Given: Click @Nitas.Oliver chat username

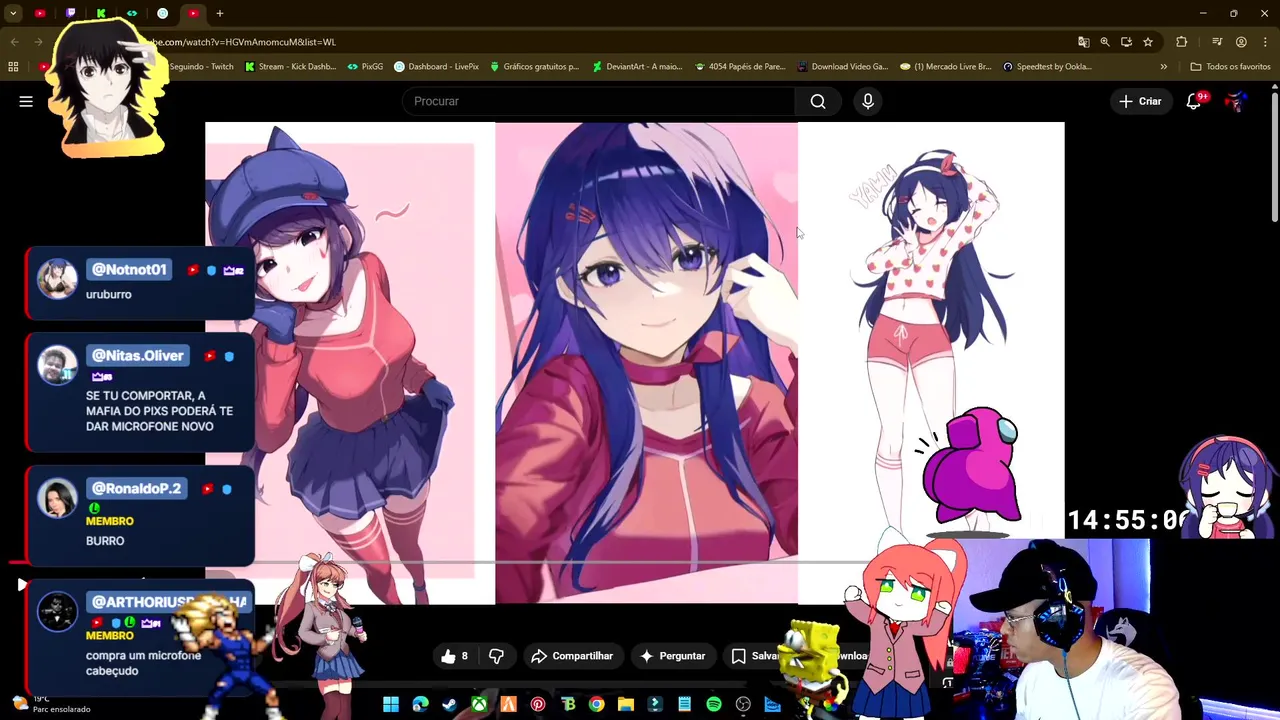Looking at the screenshot, I should coord(137,356).
